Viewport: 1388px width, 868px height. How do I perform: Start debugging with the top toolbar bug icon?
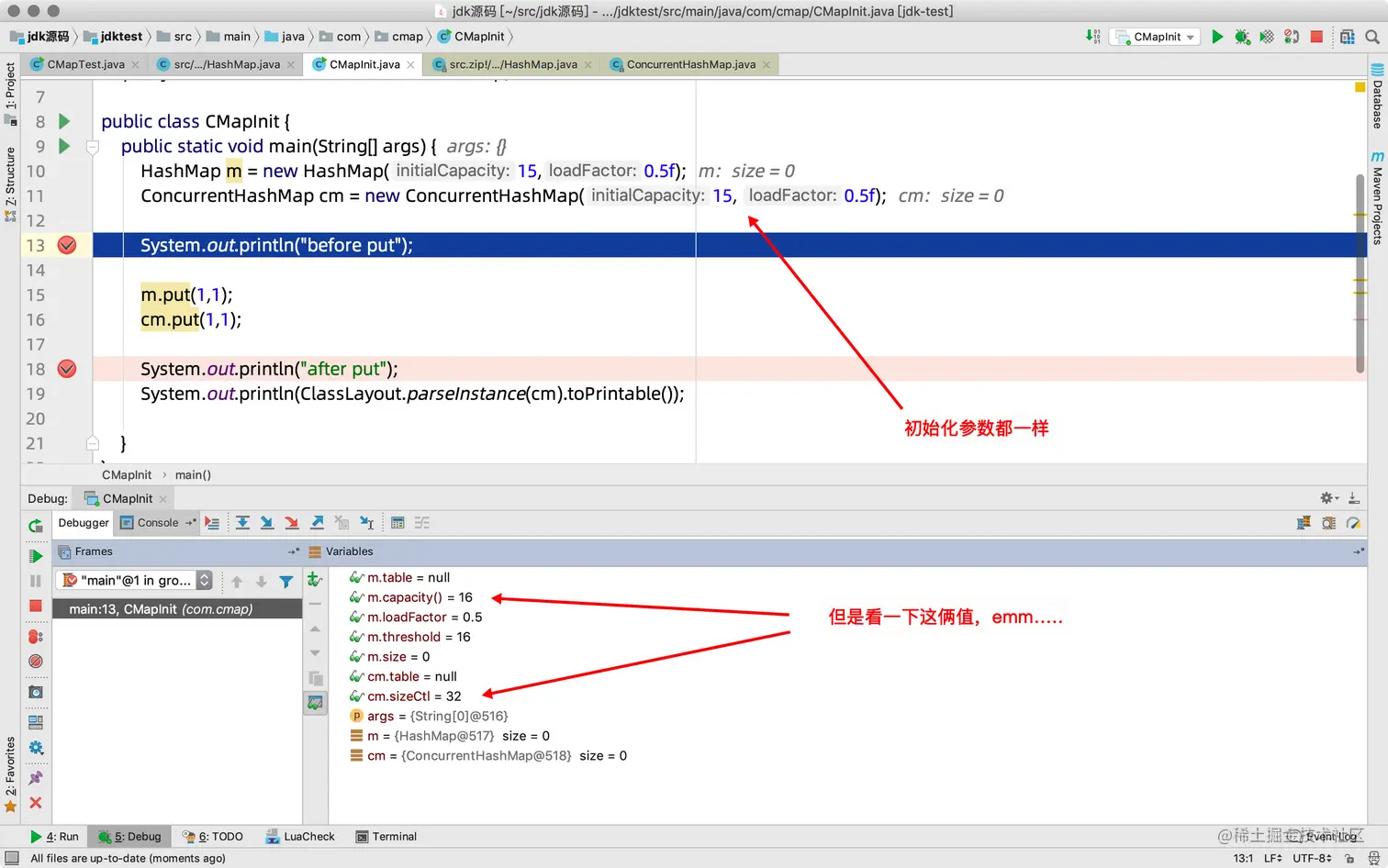pos(1242,37)
